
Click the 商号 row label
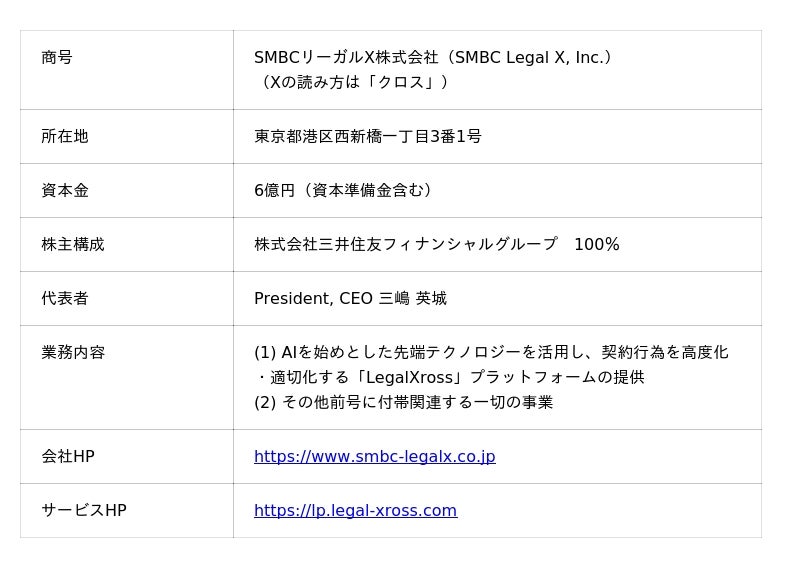click(x=57, y=58)
